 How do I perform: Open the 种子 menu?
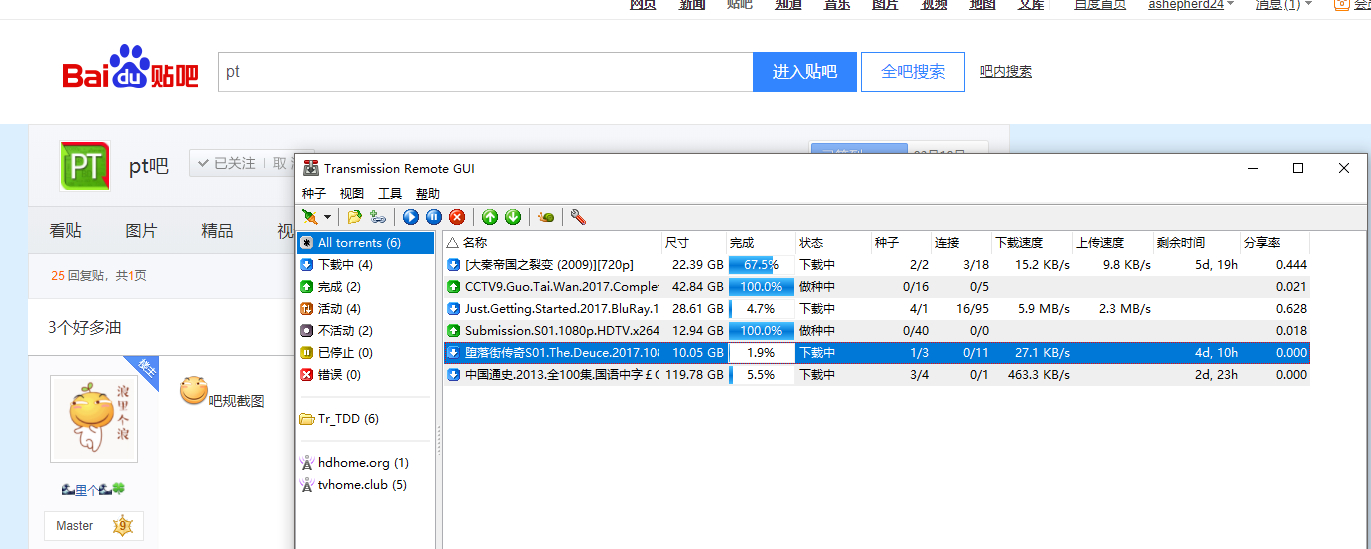[314, 193]
